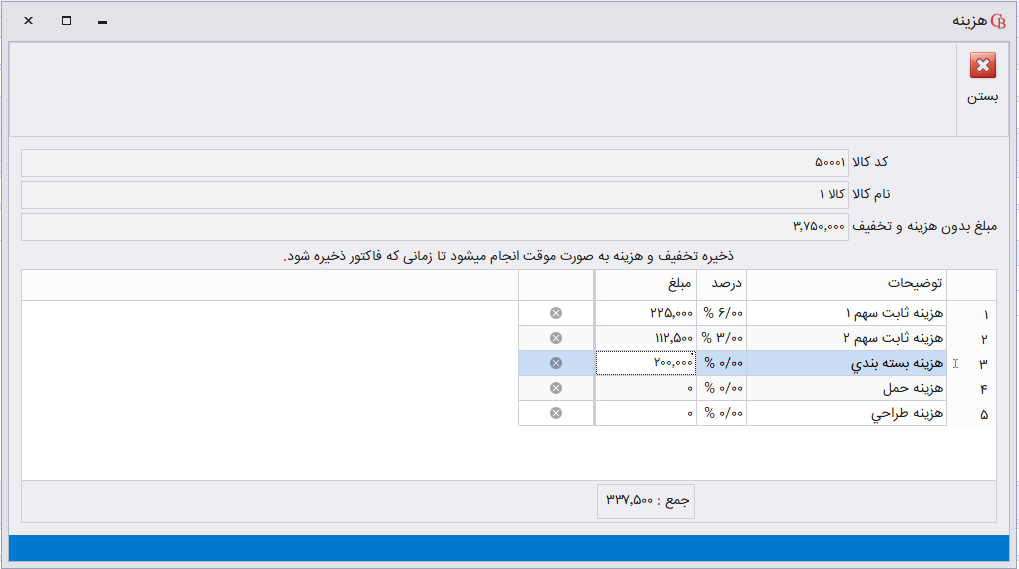Click the جمع total box
1019x569 pixels.
(646, 500)
